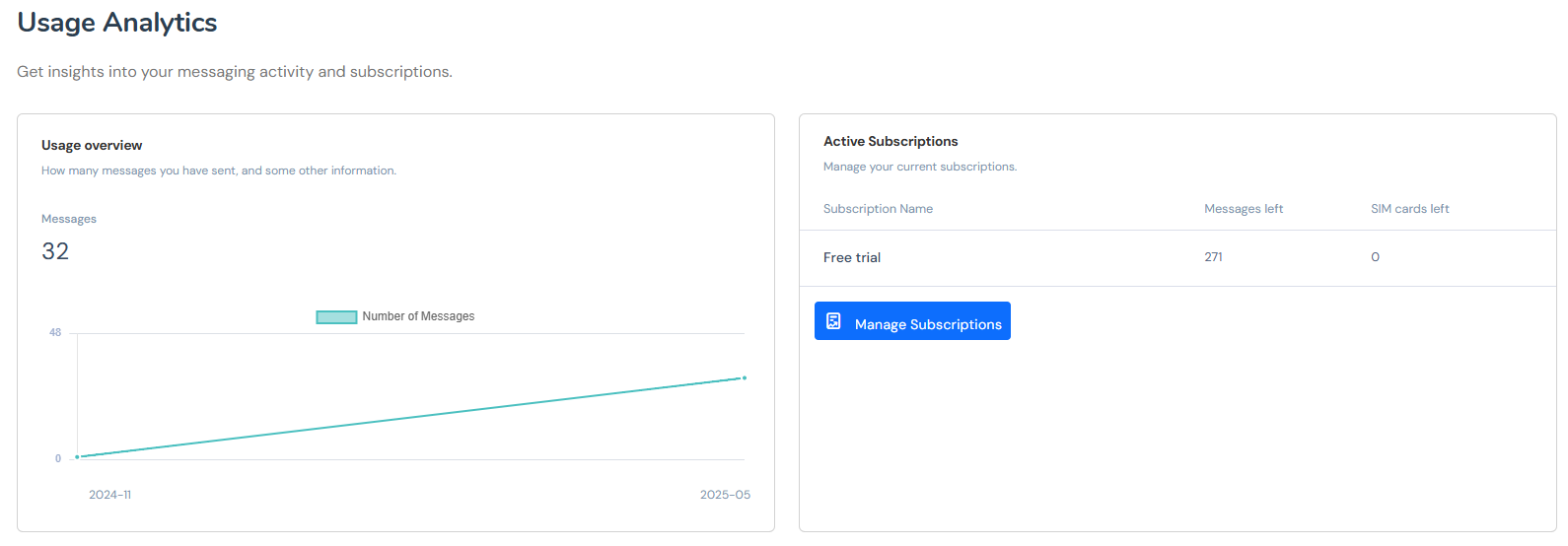
Task: Click the 0 SIM cards left value
Action: click(x=1375, y=257)
